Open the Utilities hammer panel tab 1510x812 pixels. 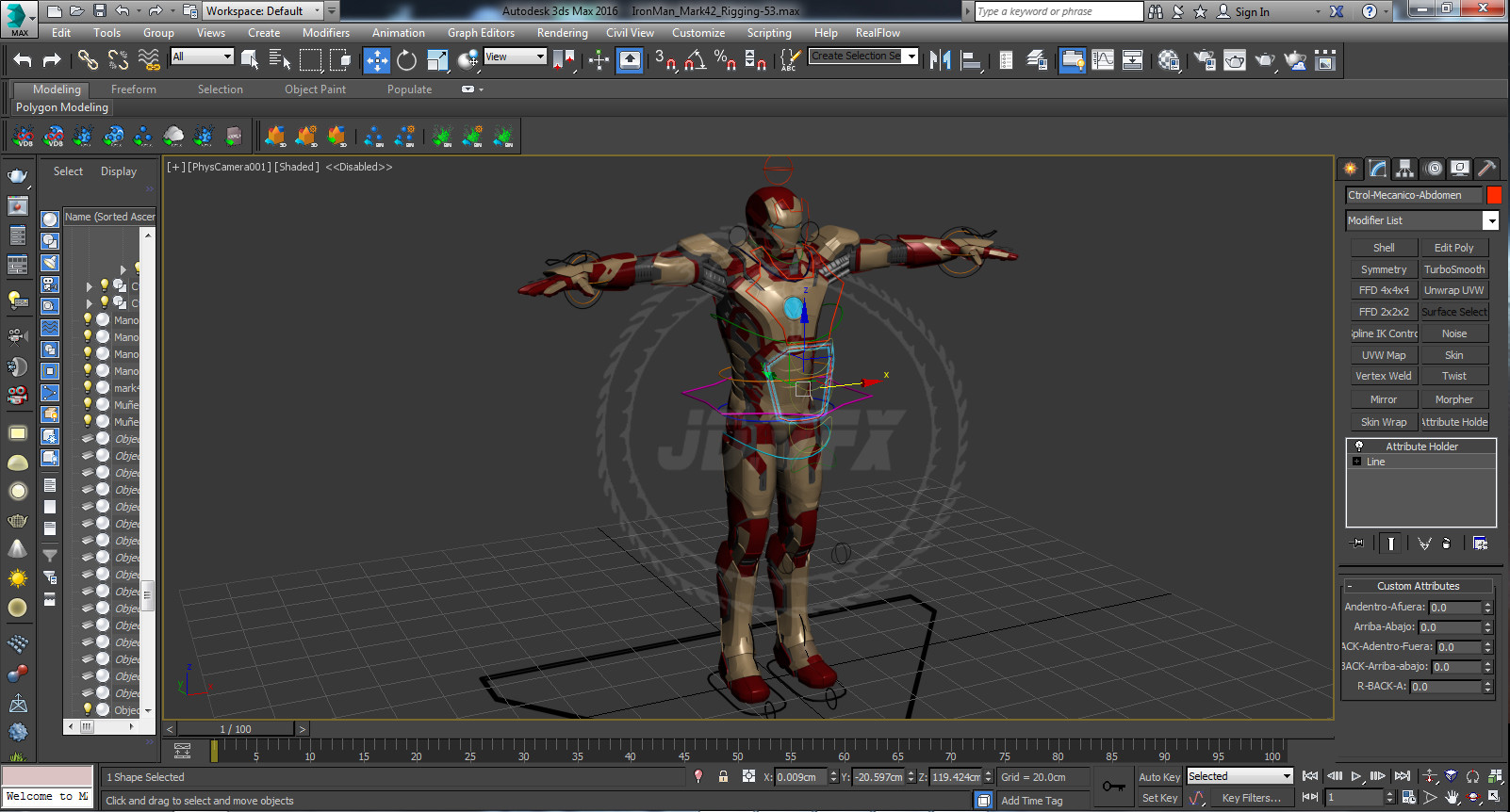coord(1486,169)
